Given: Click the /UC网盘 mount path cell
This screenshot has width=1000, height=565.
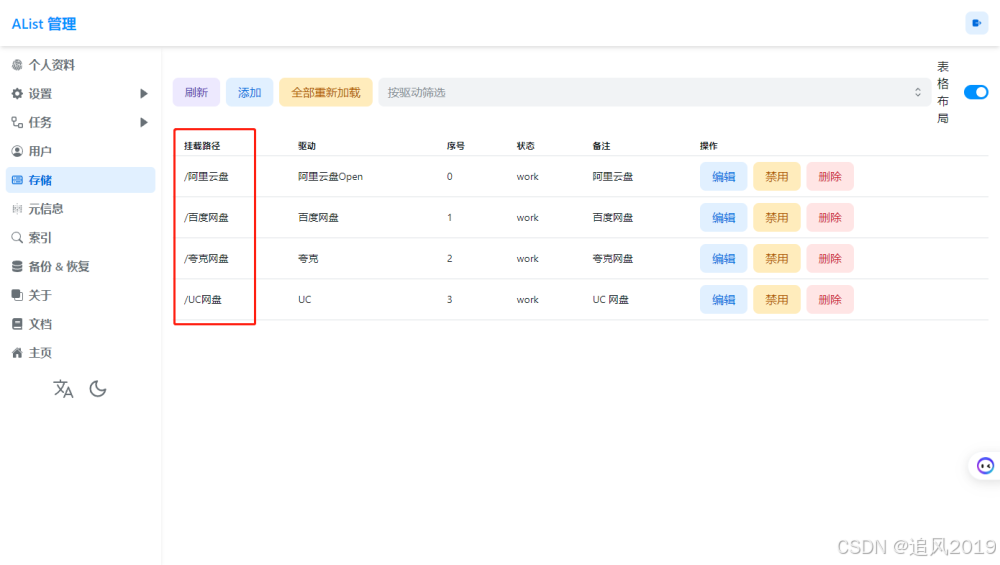Looking at the screenshot, I should tap(203, 300).
